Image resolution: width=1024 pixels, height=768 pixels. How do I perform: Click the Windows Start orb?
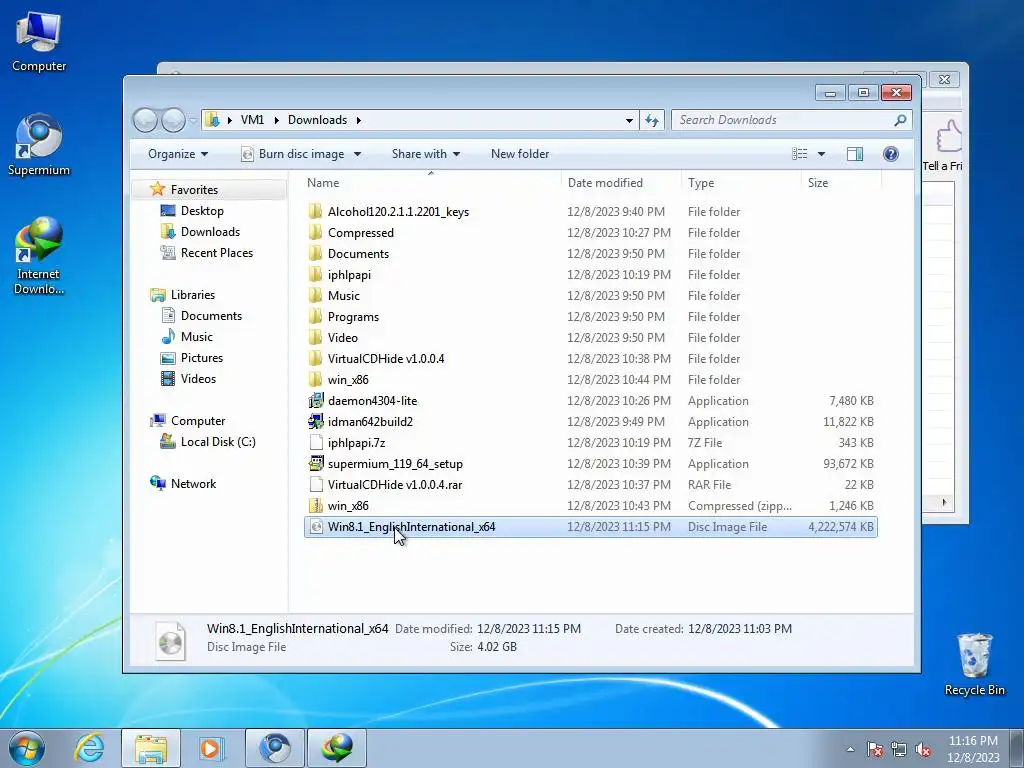coord(27,748)
